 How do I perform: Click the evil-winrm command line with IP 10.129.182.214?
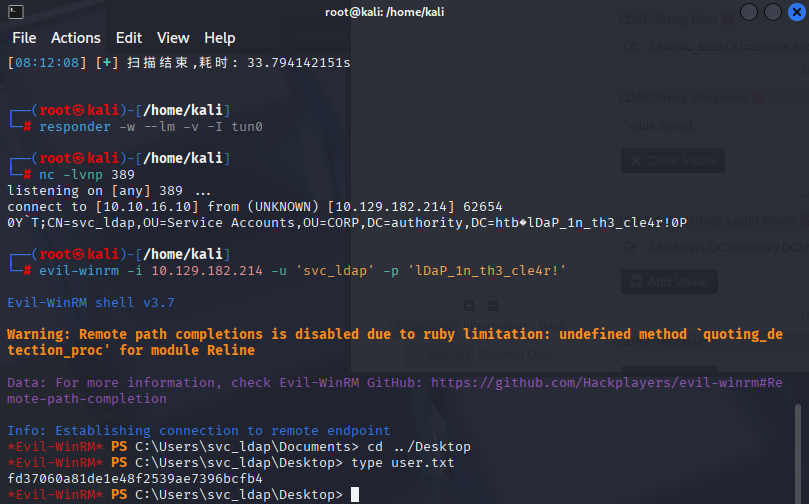(302, 270)
